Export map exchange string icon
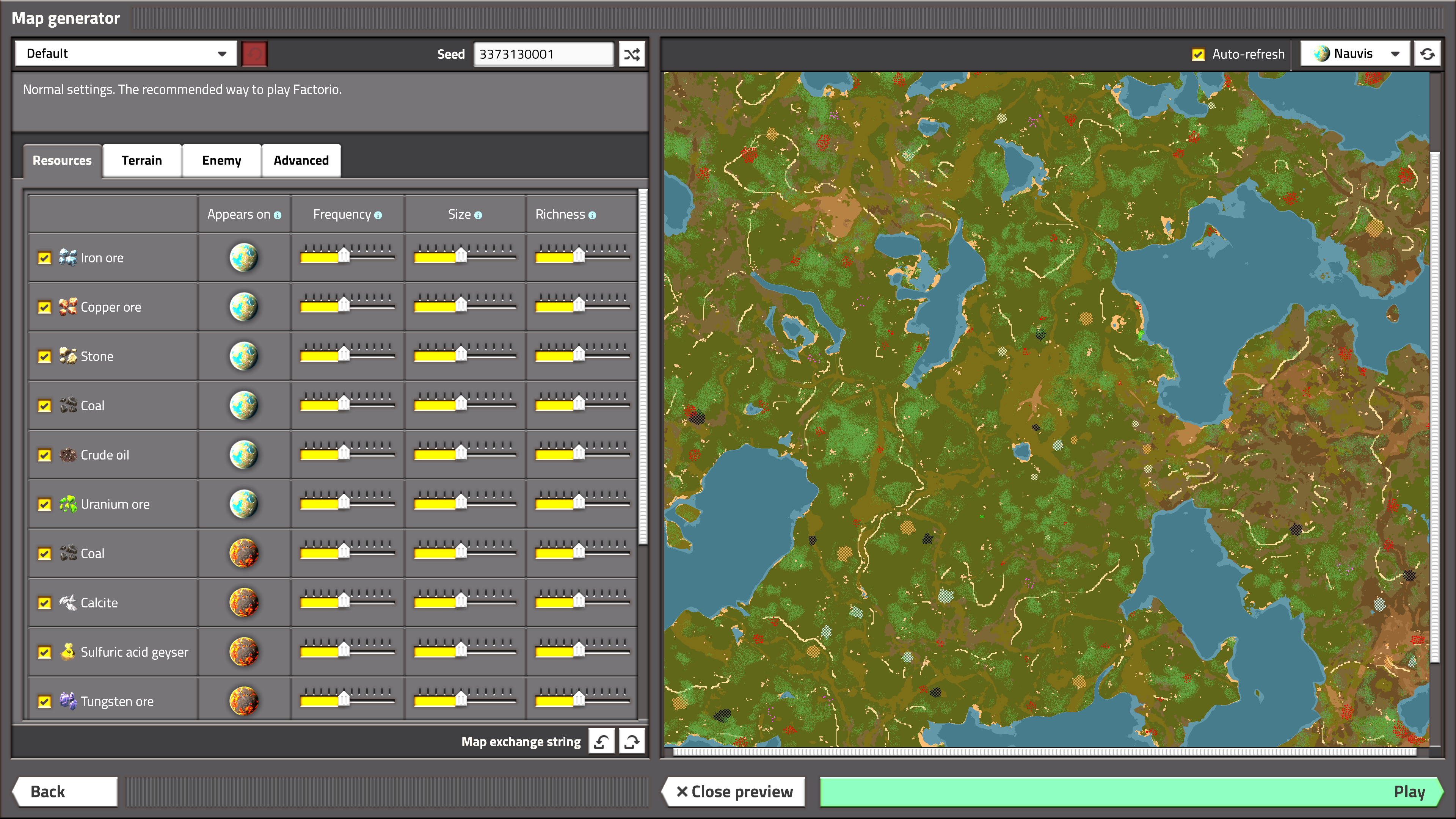 point(632,741)
